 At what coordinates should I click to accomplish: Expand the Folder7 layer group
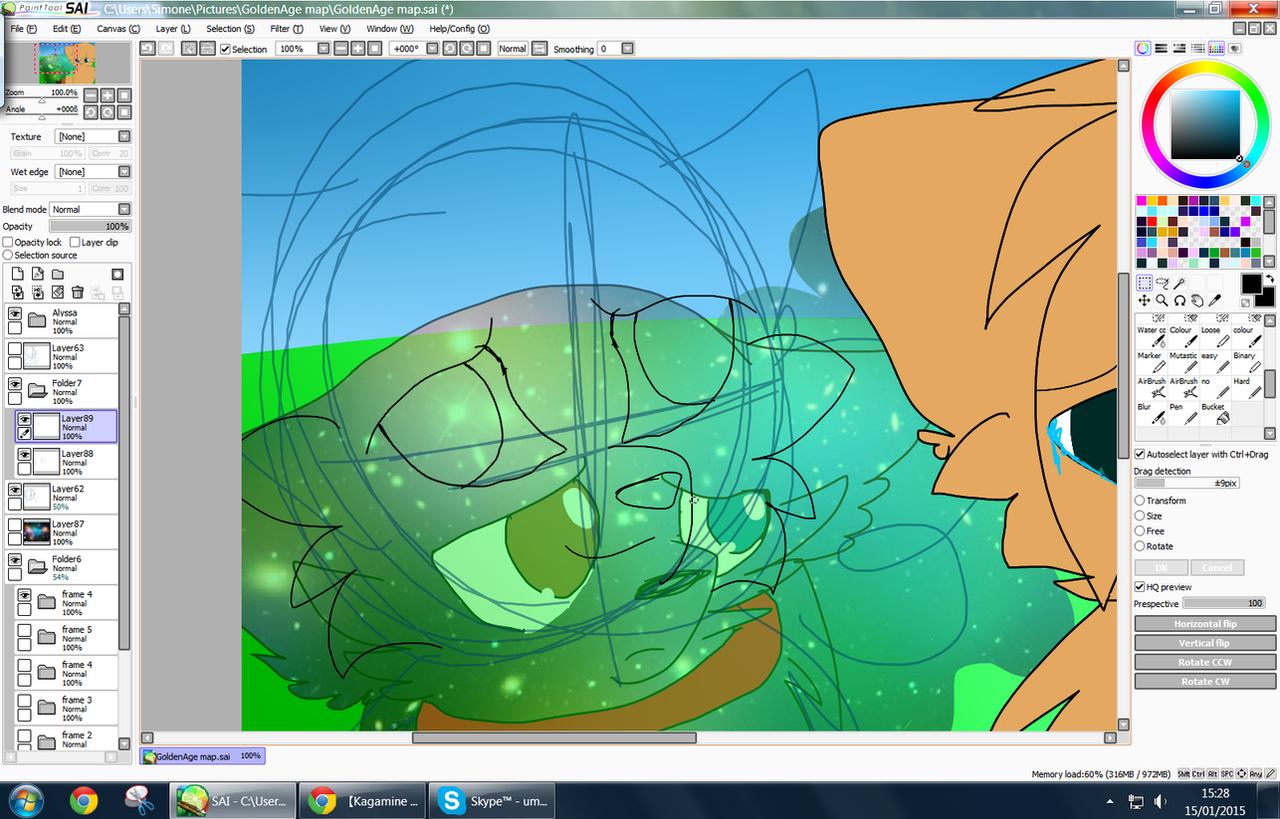38,390
